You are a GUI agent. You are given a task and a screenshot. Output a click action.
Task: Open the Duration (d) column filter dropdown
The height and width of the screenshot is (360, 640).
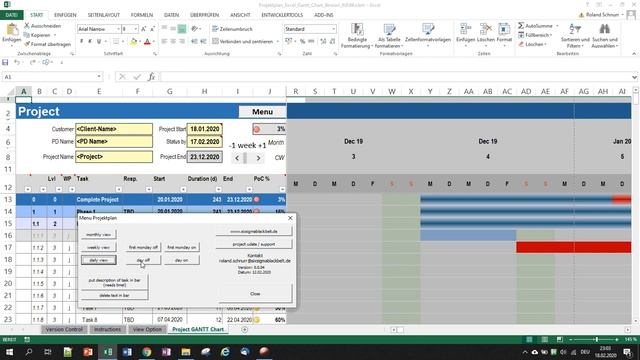(x=218, y=189)
